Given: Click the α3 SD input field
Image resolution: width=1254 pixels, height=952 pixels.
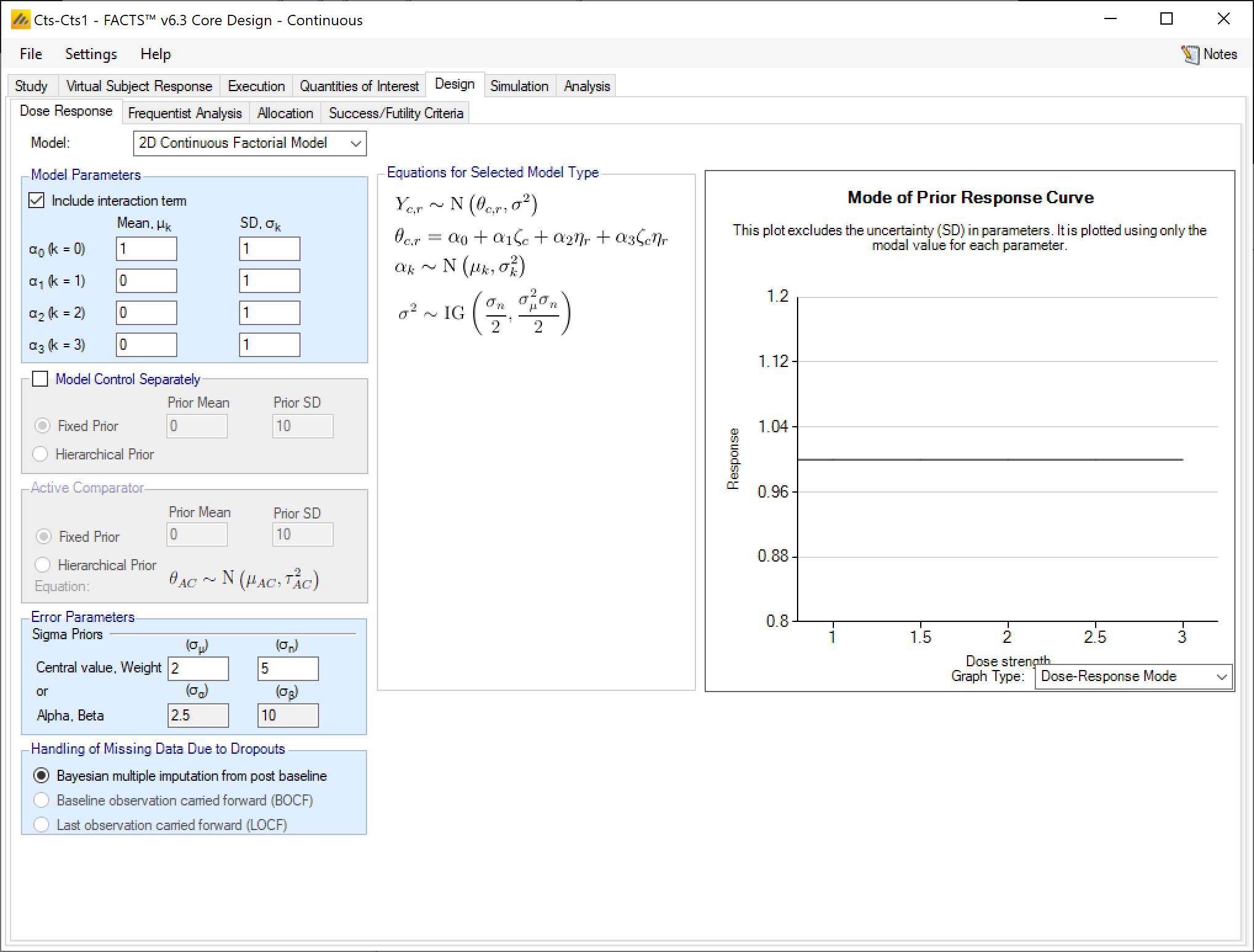Looking at the screenshot, I should coord(269,345).
